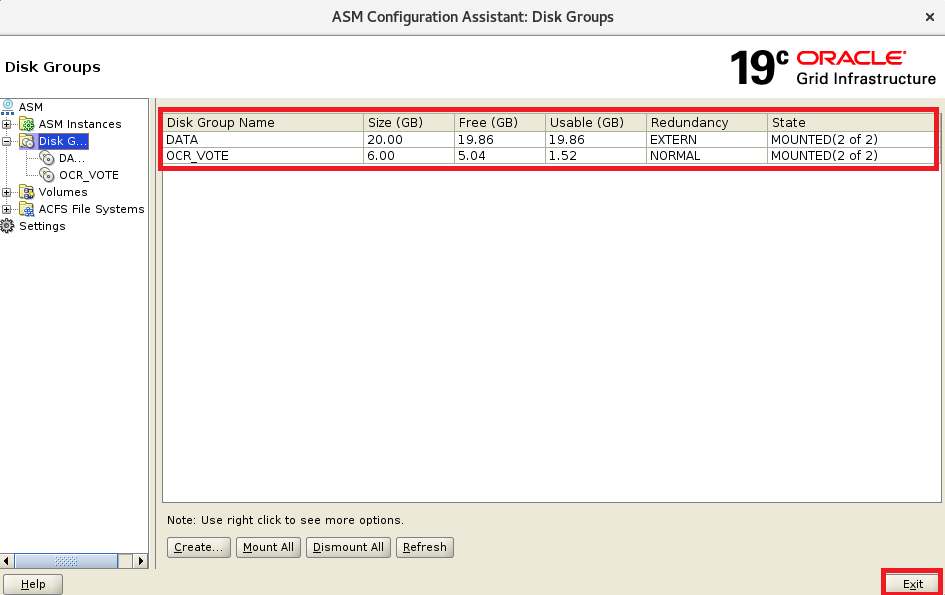Screen dimensions: 945x595
Task: Select ASM in the navigation tree
Action: (x=31, y=107)
